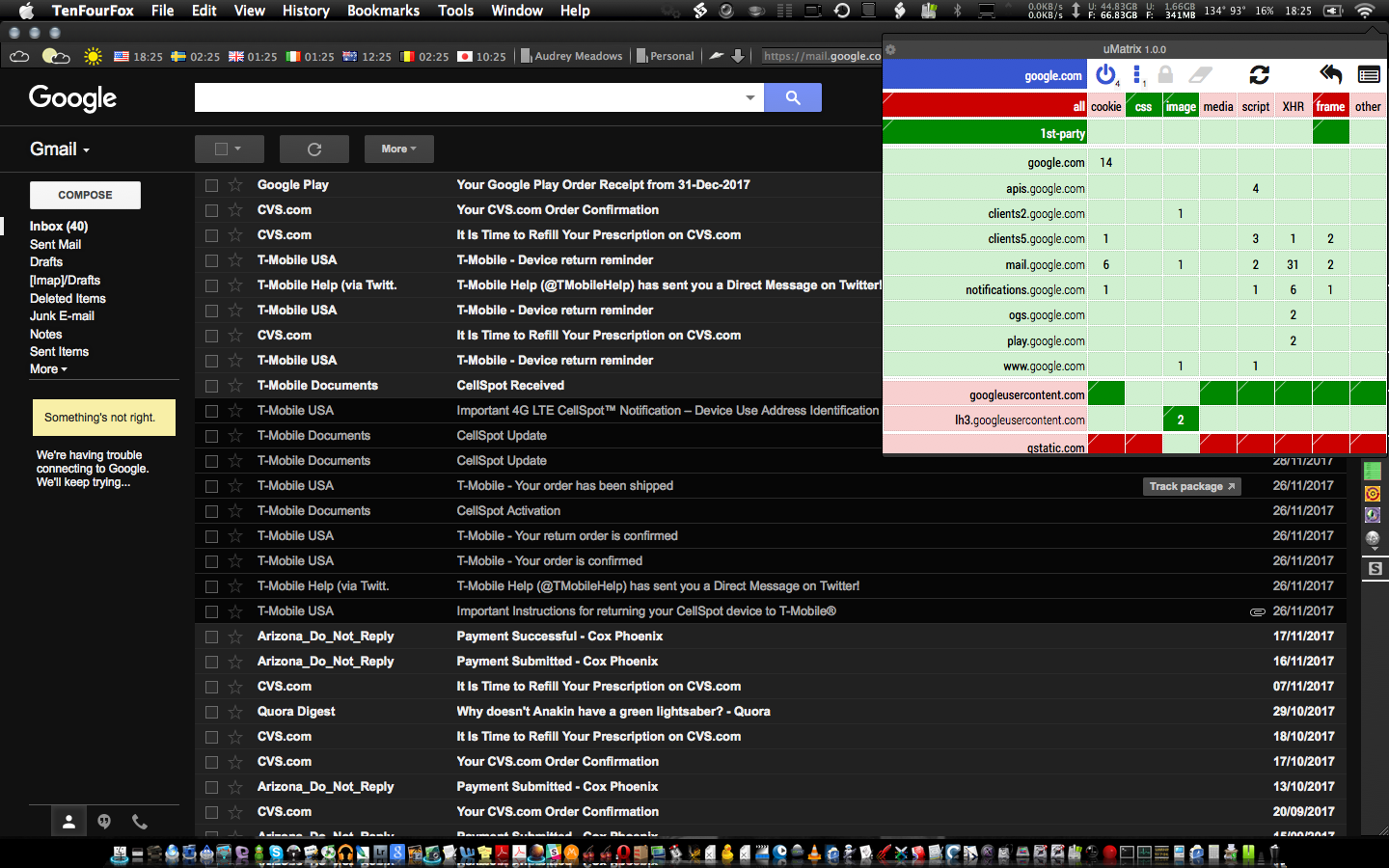Image resolution: width=1389 pixels, height=868 pixels.
Task: Open the More actions dropdown
Action: [x=399, y=149]
